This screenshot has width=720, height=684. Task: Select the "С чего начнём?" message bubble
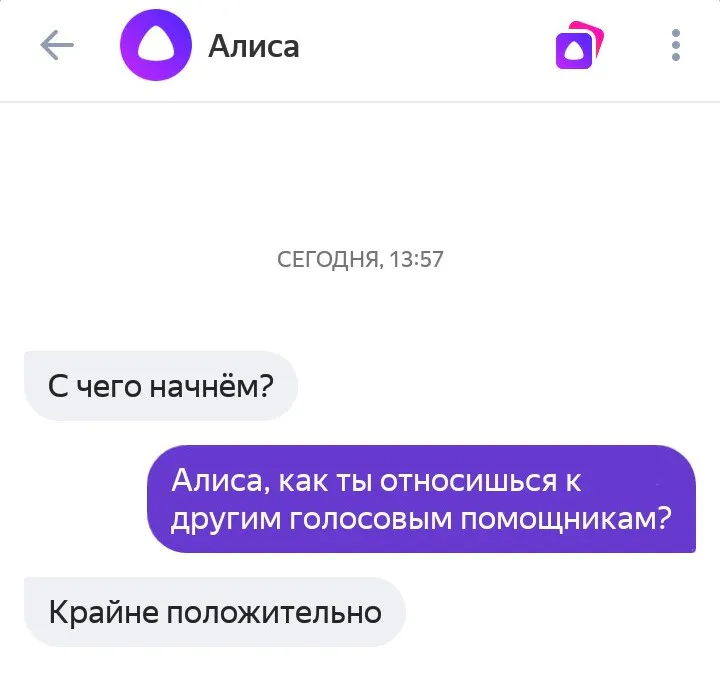[161, 386]
